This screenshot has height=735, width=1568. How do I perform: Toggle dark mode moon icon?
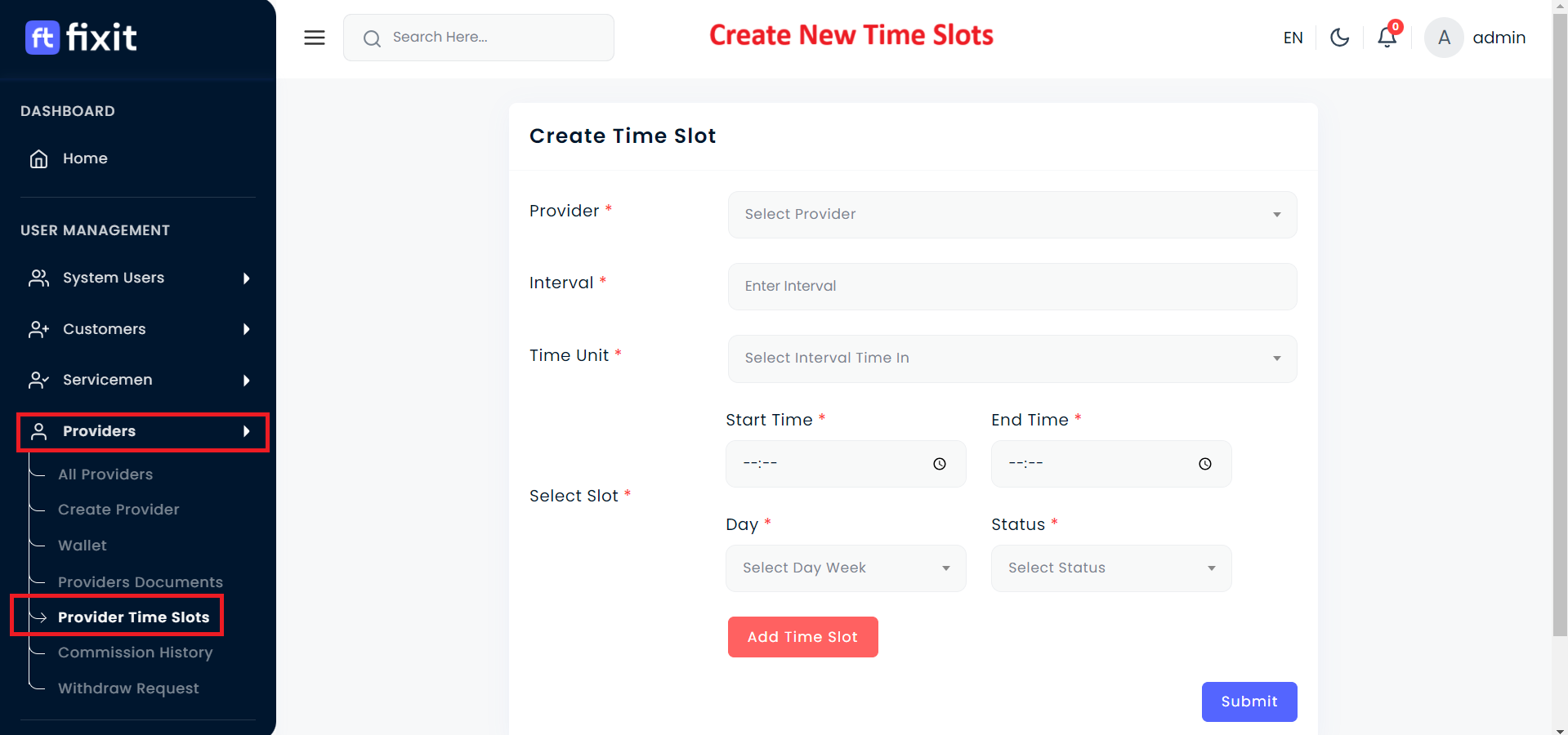(x=1339, y=38)
